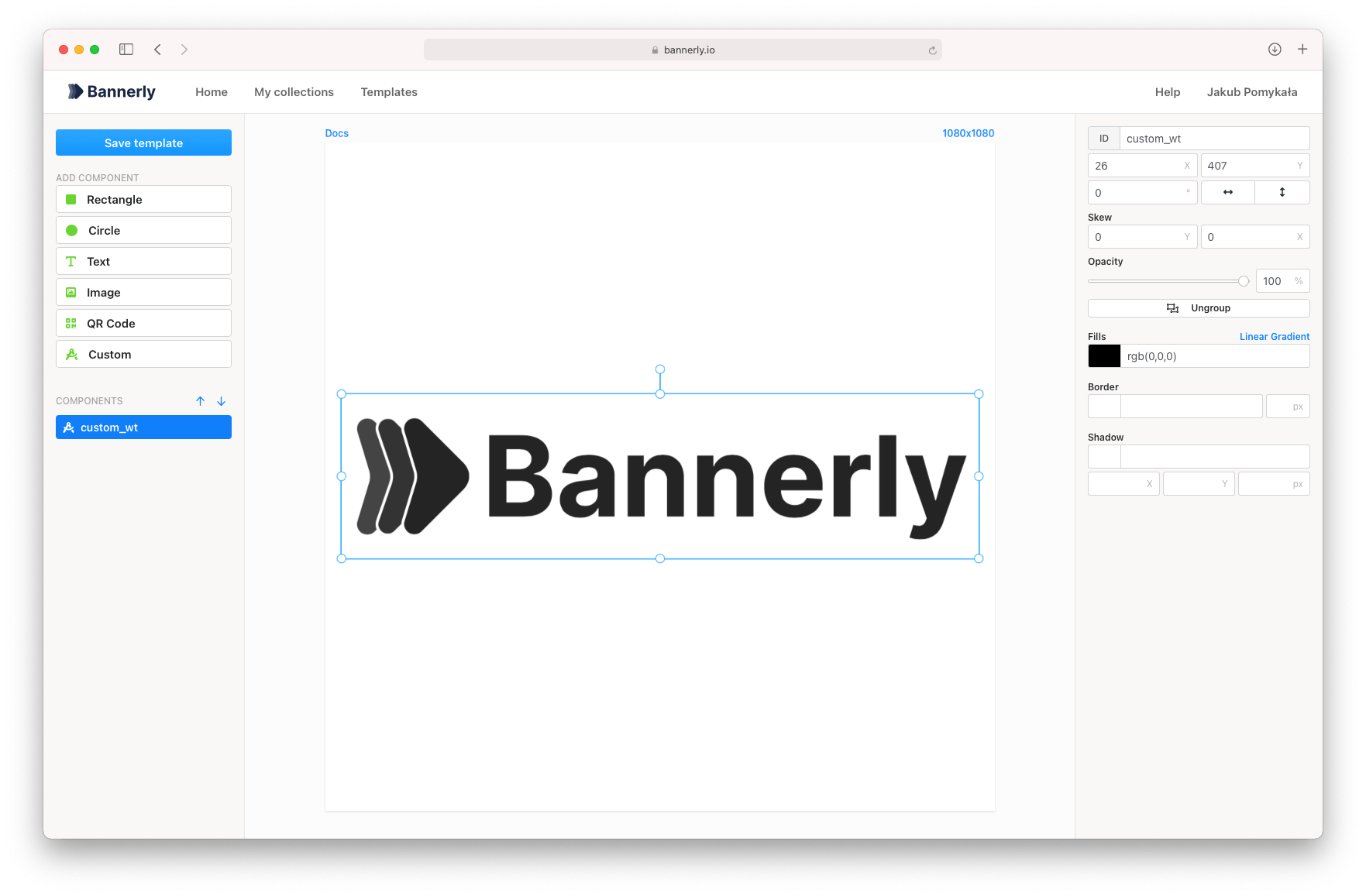Add a Custom component
This screenshot has width=1366, height=896.
[143, 354]
